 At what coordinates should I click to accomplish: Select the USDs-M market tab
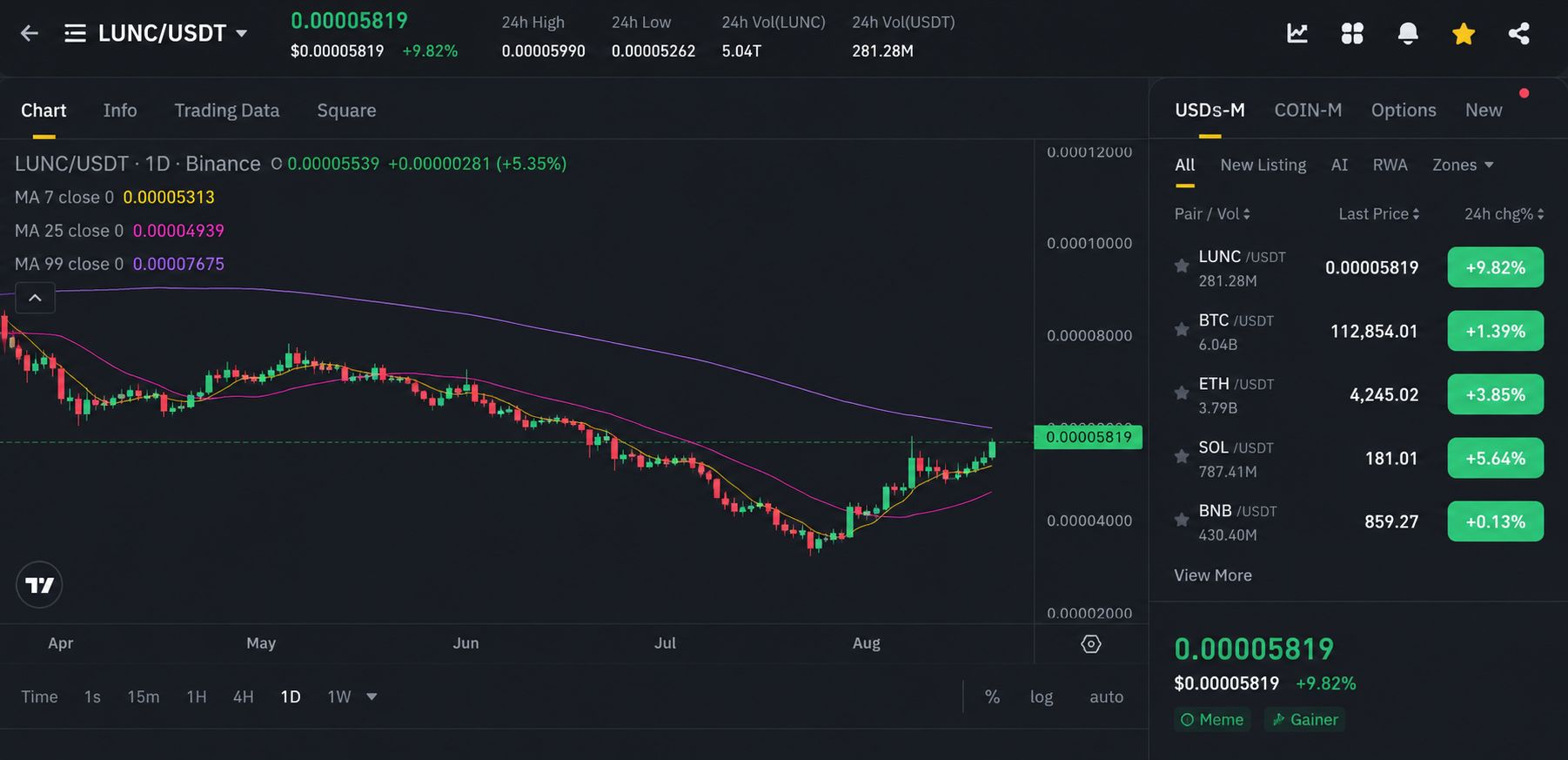1210,111
